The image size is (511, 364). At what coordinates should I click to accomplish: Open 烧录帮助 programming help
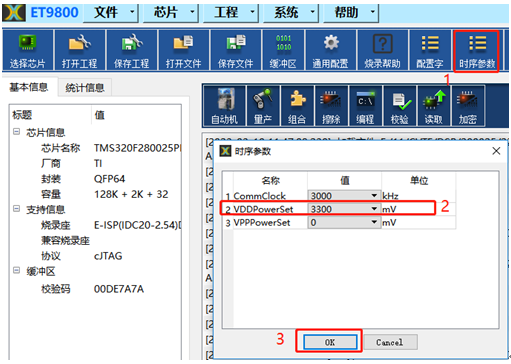[382, 50]
